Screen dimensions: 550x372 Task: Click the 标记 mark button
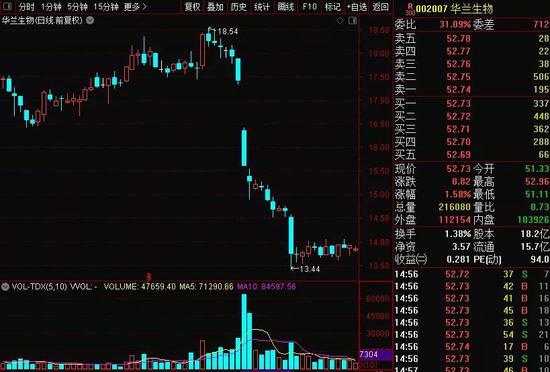333,7
